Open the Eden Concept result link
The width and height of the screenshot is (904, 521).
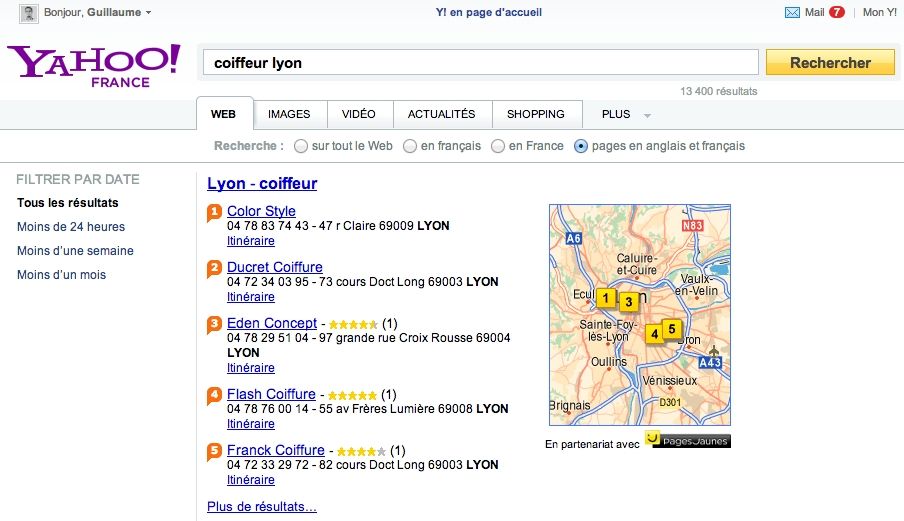click(x=272, y=323)
